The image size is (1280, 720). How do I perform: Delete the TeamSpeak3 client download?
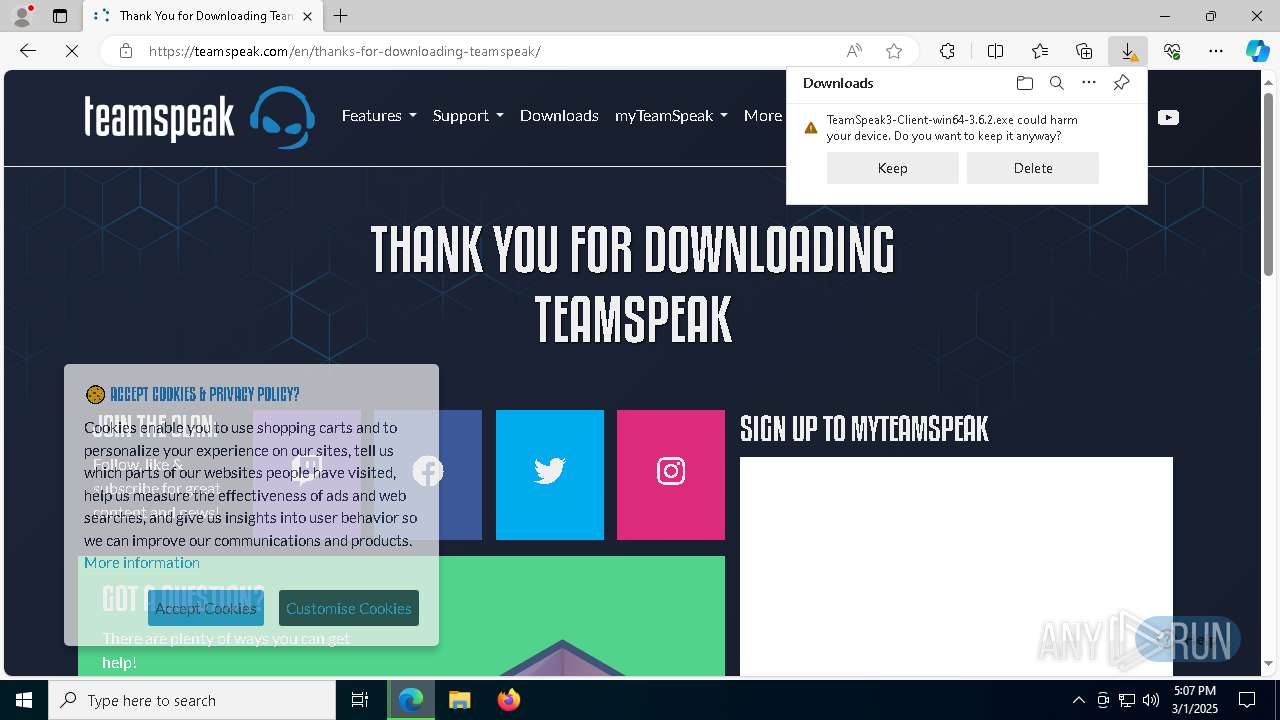point(1033,168)
